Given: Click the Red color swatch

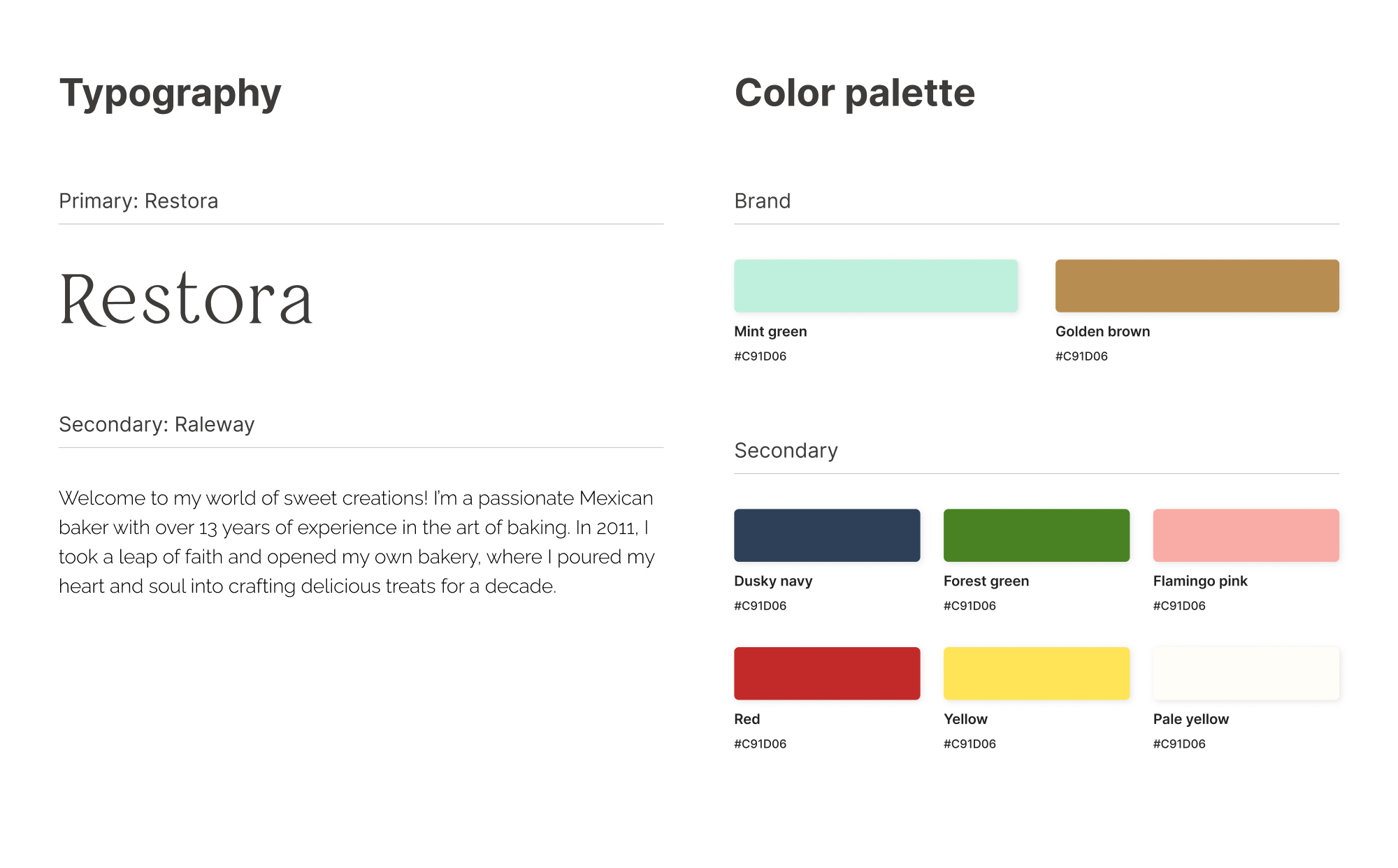Looking at the screenshot, I should coord(827,673).
